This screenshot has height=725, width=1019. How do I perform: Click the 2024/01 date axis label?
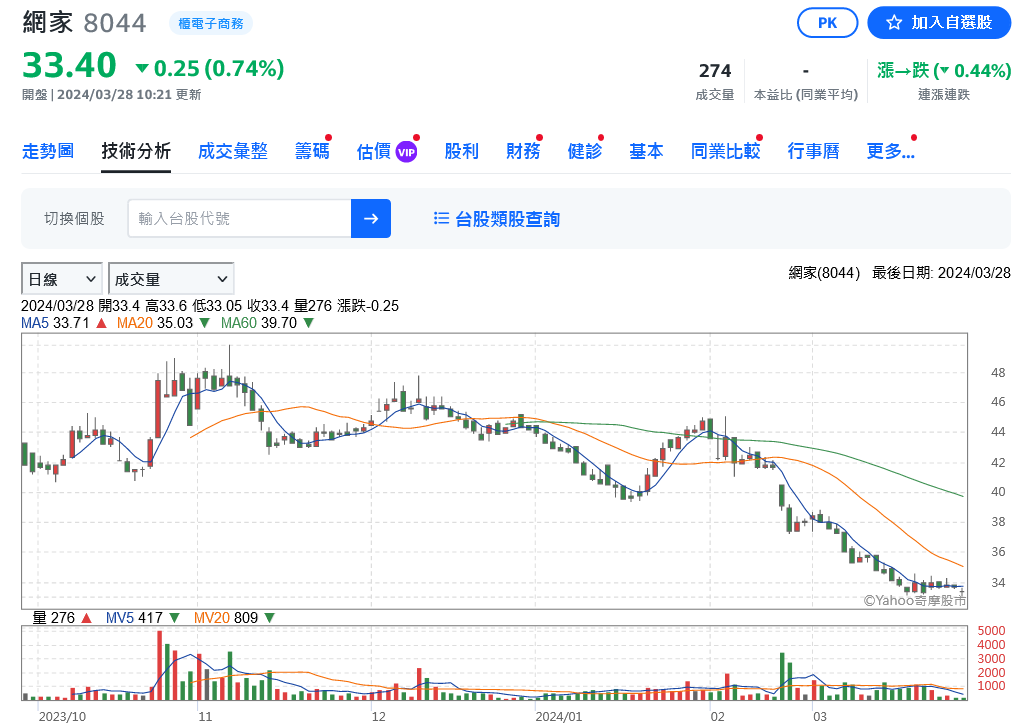click(559, 717)
